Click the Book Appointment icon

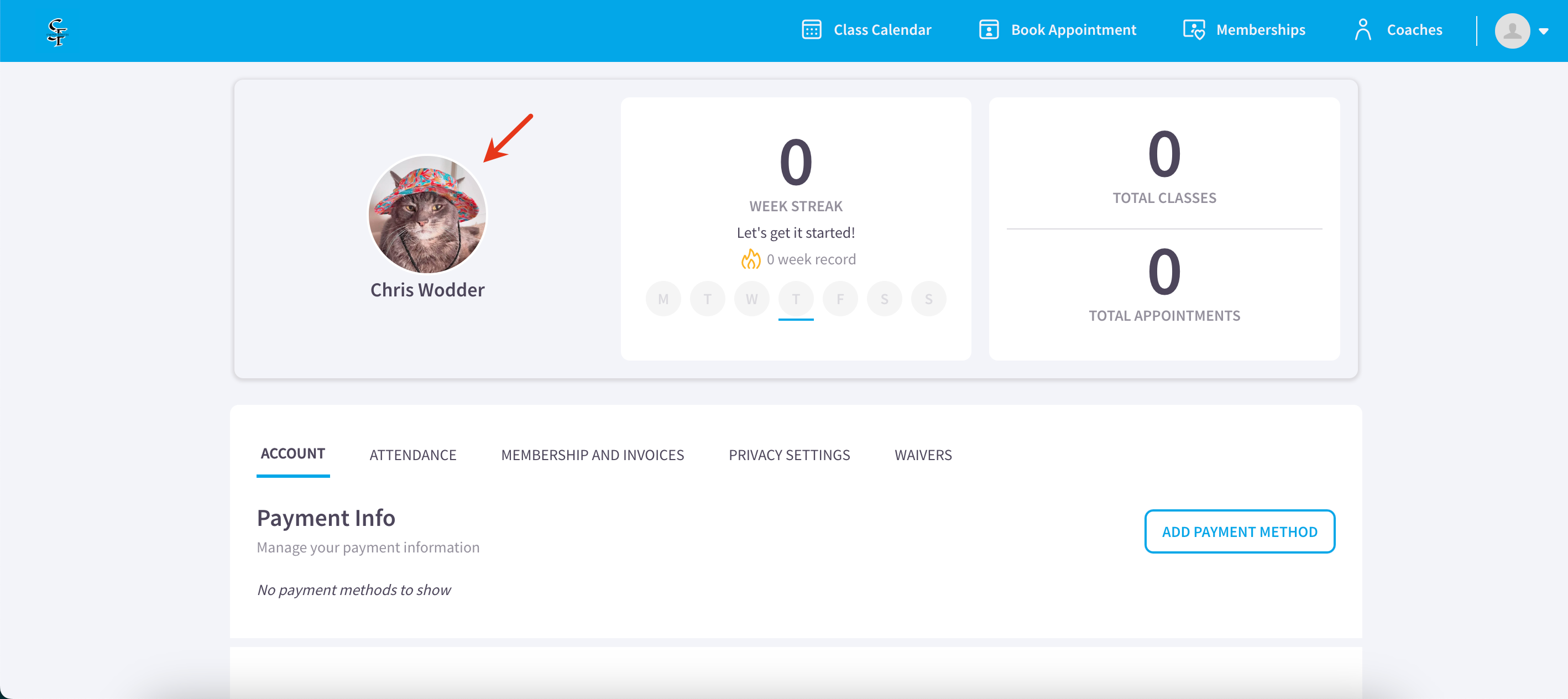point(989,30)
